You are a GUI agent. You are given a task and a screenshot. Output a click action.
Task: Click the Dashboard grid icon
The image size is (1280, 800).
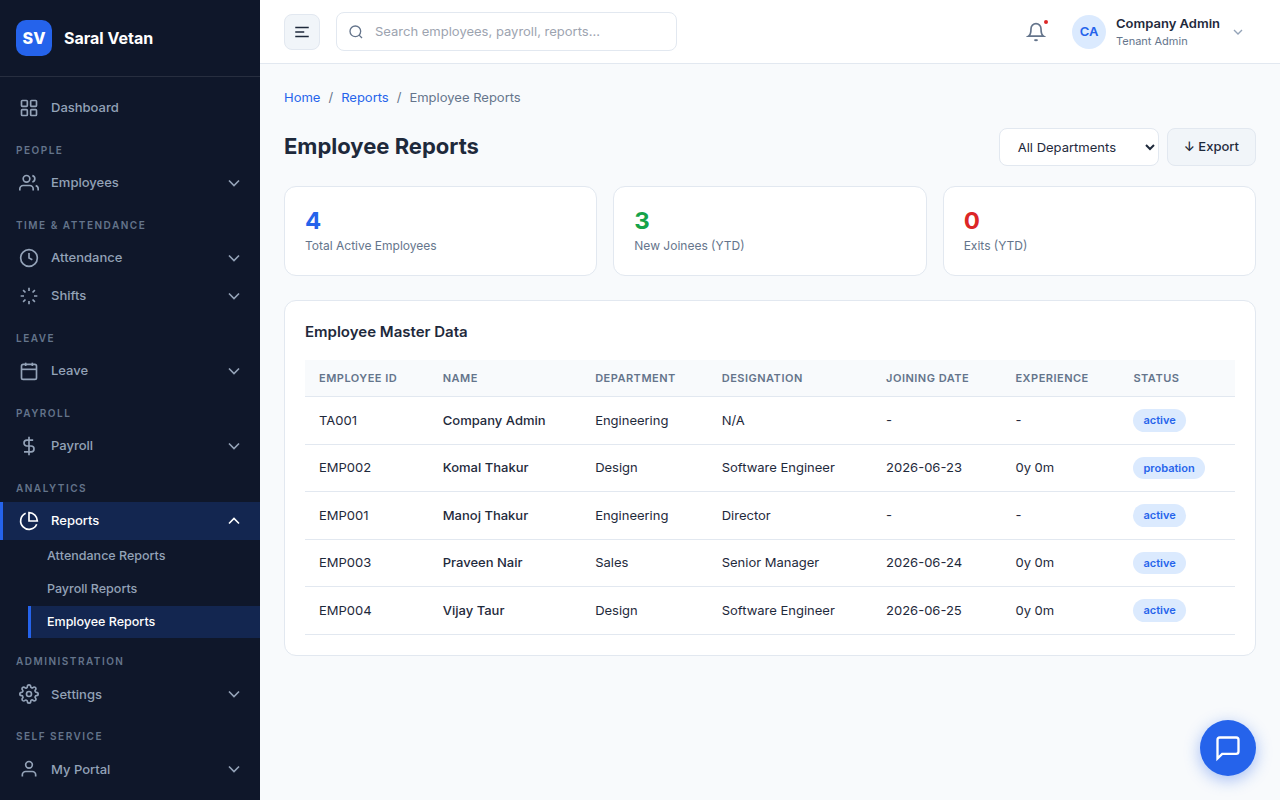point(29,107)
